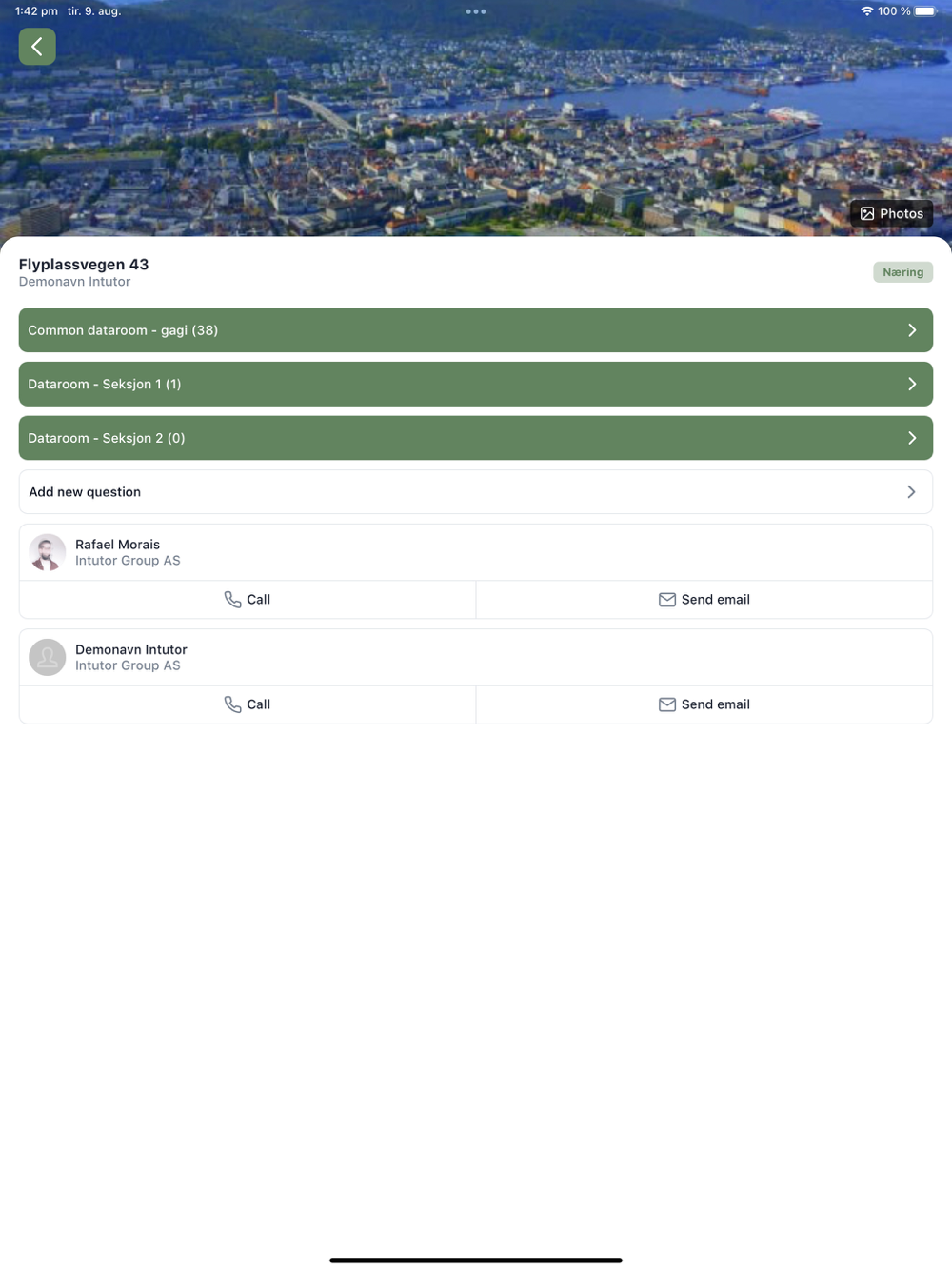Click the phone icon for Demonavn Intutor
Viewport: 952px width, 1270px height.
point(232,704)
